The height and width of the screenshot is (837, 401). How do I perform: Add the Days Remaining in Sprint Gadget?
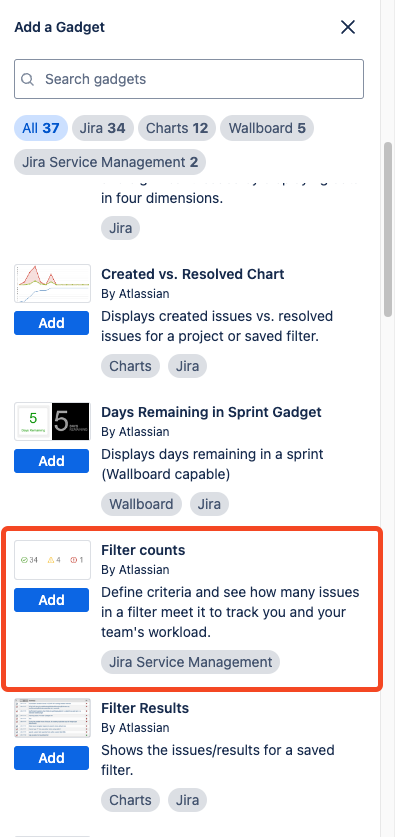(x=51, y=461)
